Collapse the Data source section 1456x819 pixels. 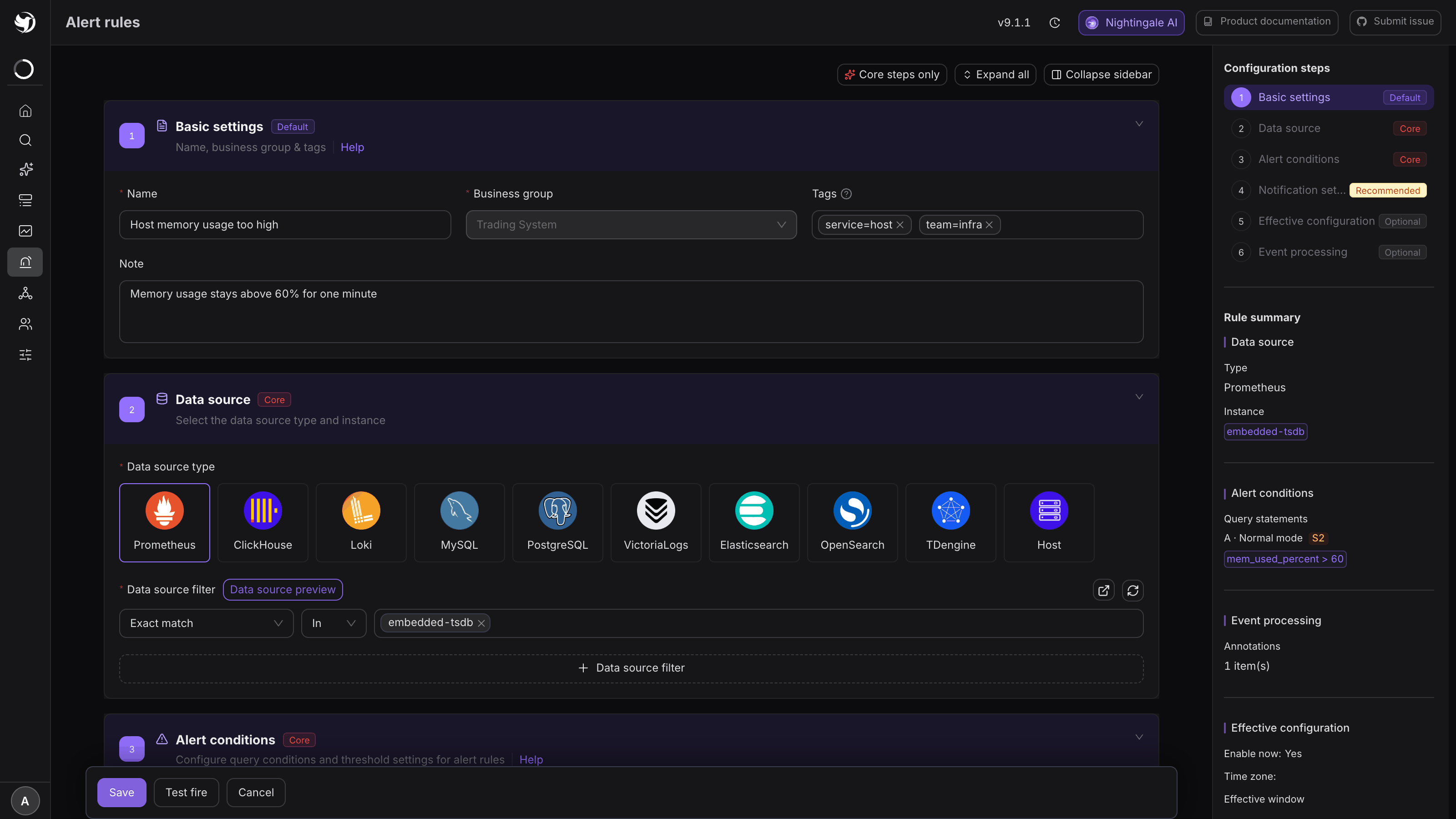pyautogui.click(x=1139, y=397)
